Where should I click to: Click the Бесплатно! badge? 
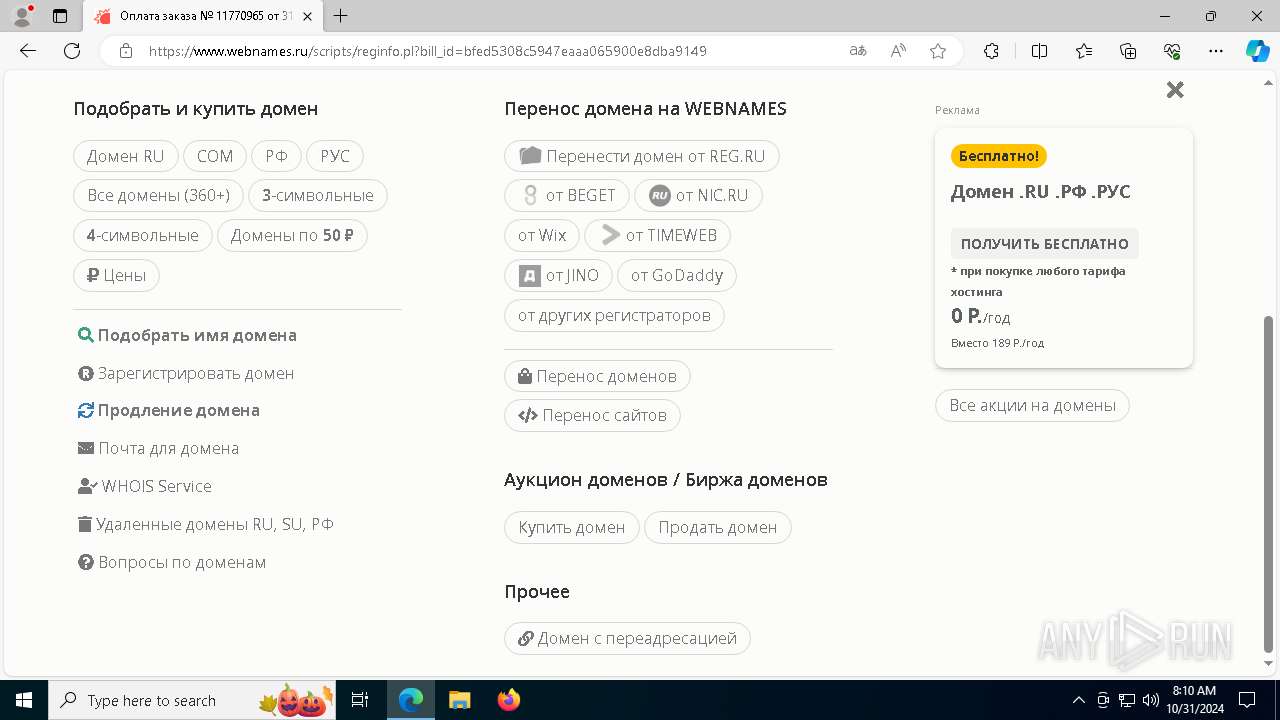[x=999, y=156]
